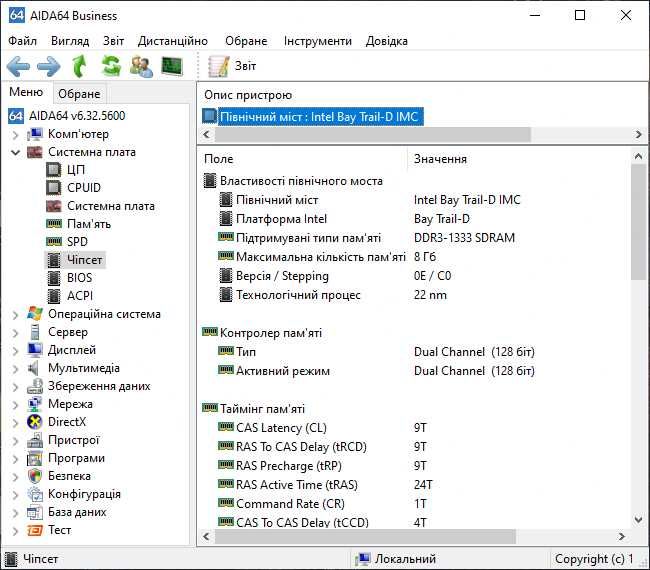The width and height of the screenshot is (650, 570).
Task: Expand the Комп'ютер tree node
Action: tap(15, 134)
